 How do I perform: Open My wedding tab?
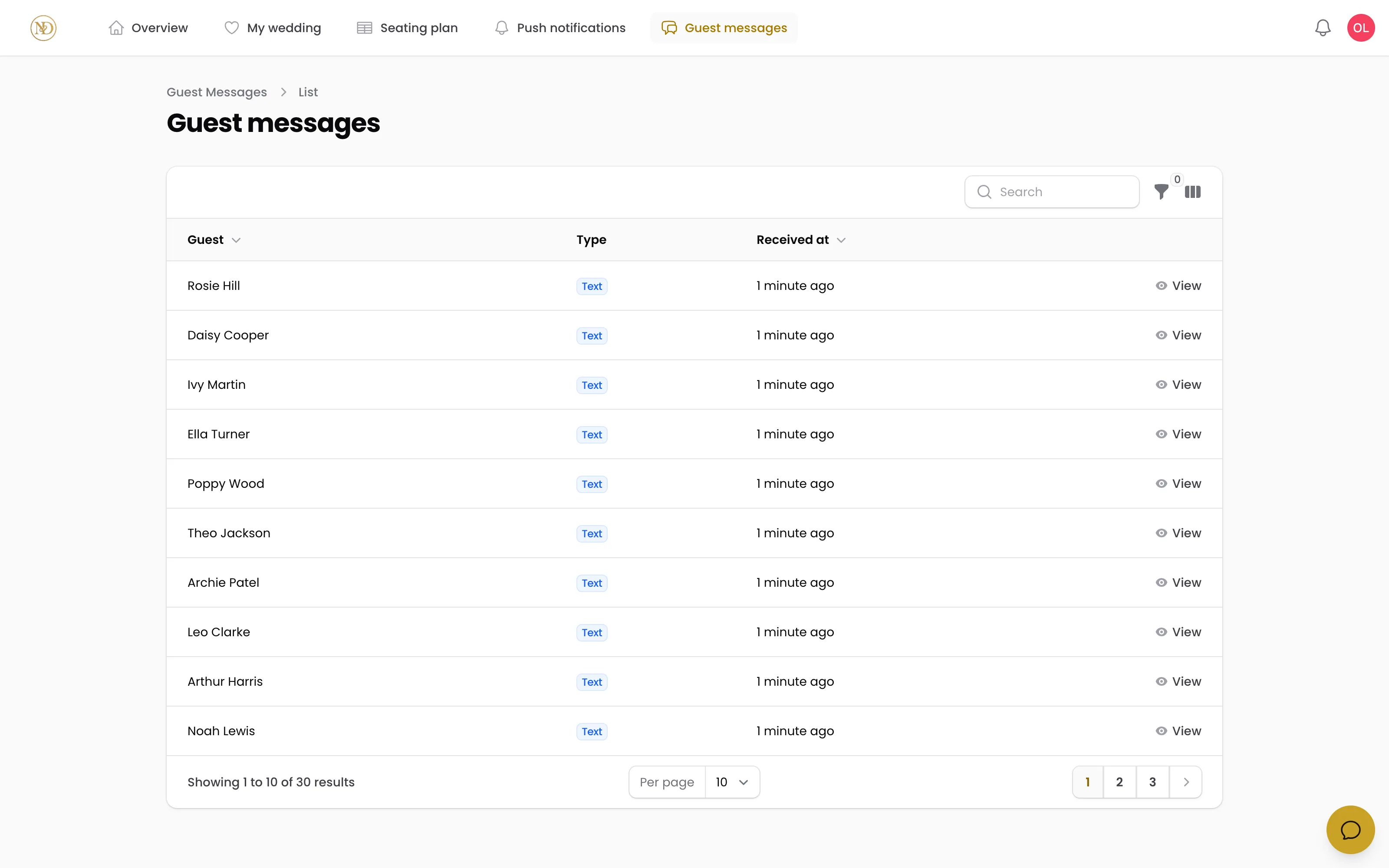click(273, 27)
